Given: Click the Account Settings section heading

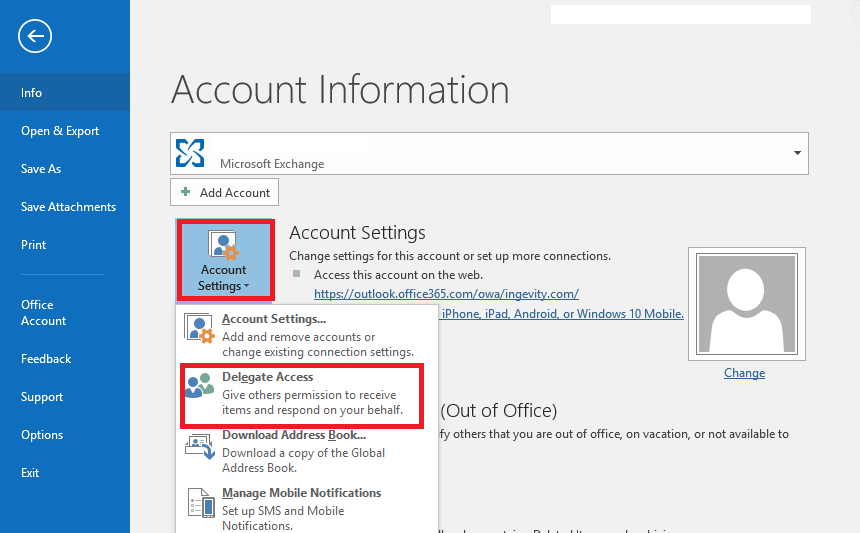Looking at the screenshot, I should pyautogui.click(x=357, y=233).
